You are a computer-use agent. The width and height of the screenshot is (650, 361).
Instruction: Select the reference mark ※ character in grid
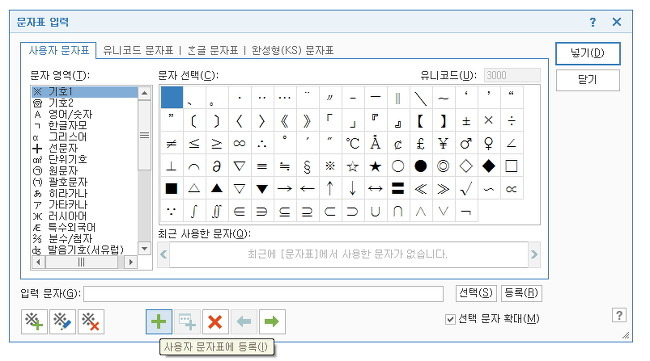coord(330,166)
